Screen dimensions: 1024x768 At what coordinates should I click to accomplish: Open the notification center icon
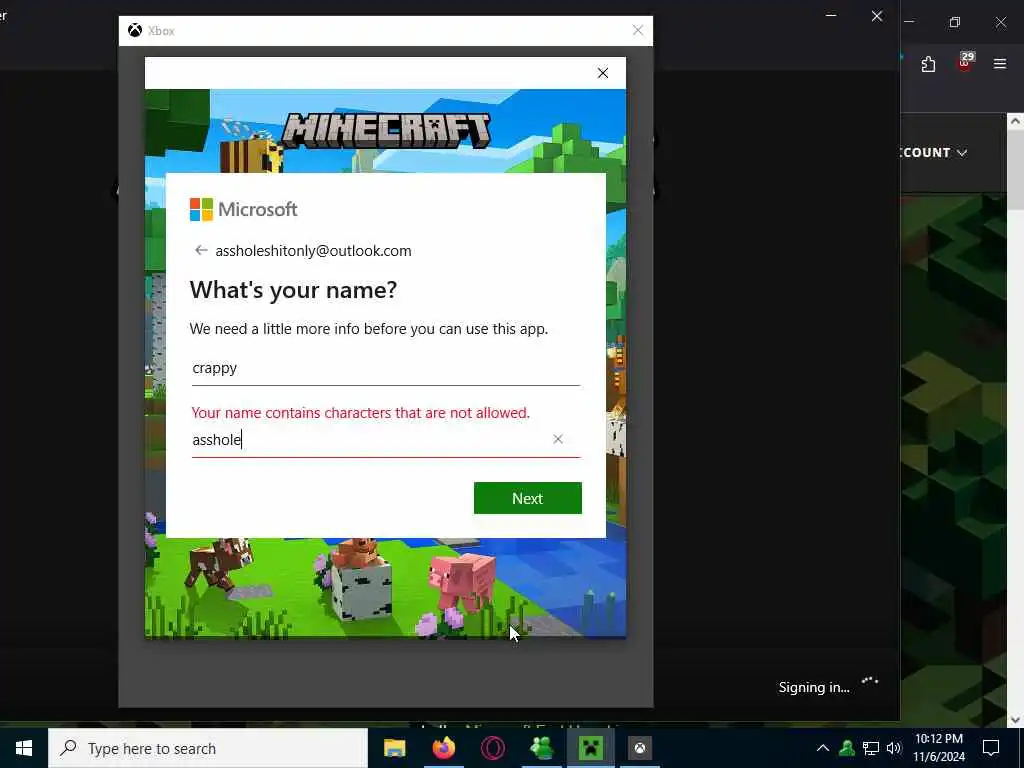pos(991,748)
